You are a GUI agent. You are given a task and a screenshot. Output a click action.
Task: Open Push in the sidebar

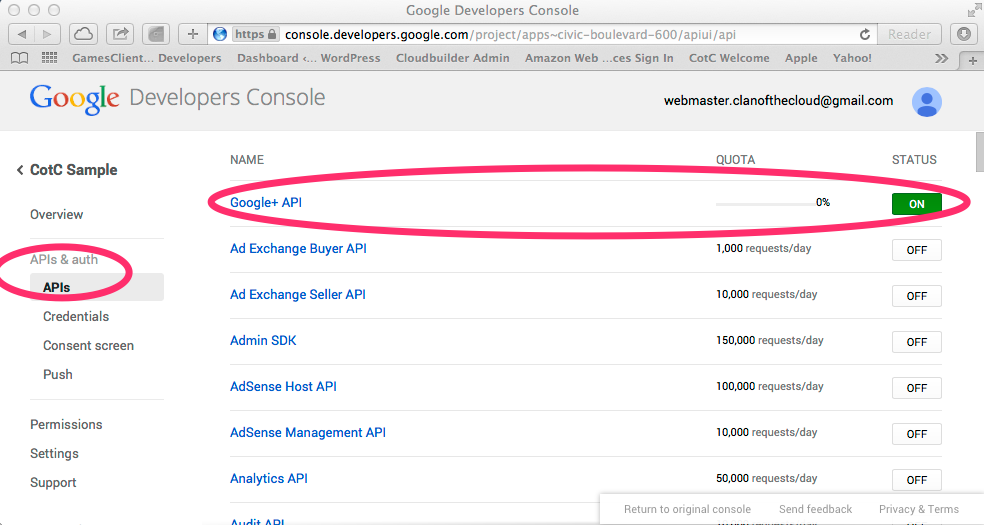click(58, 374)
